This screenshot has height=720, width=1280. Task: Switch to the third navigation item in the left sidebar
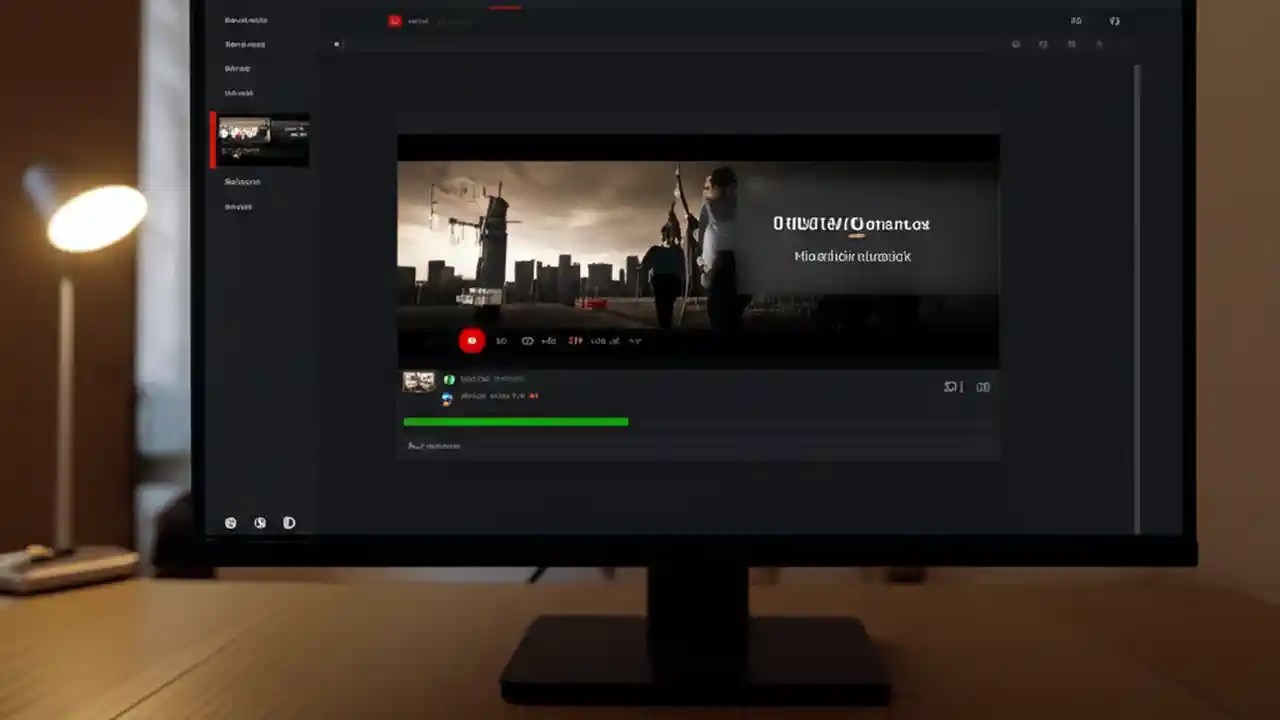[x=239, y=68]
